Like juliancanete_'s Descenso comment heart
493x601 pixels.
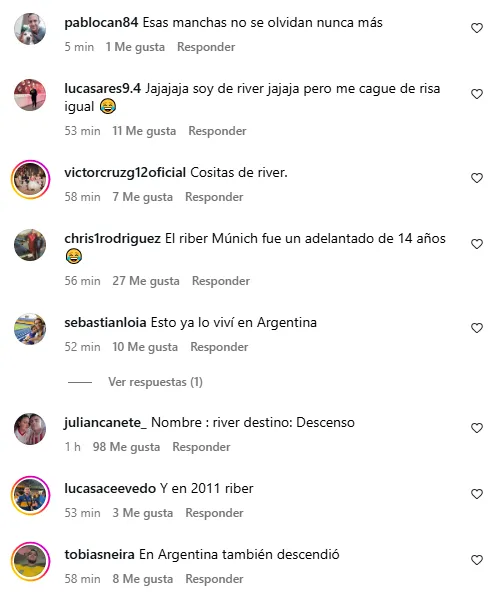(477, 428)
